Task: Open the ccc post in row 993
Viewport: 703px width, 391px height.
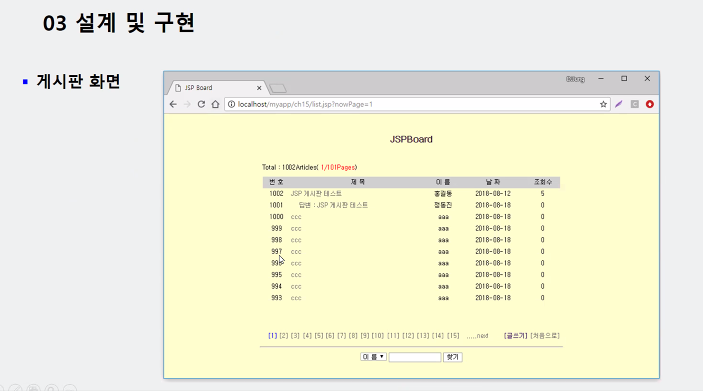Action: pos(296,298)
